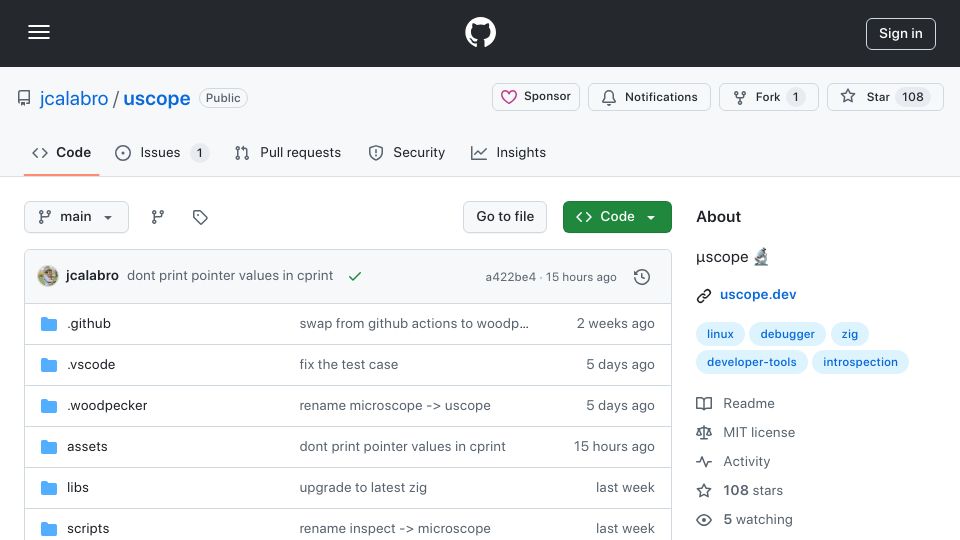Viewport: 960px width, 540px height.
Task: Open the assets folder
Action: [87, 446]
